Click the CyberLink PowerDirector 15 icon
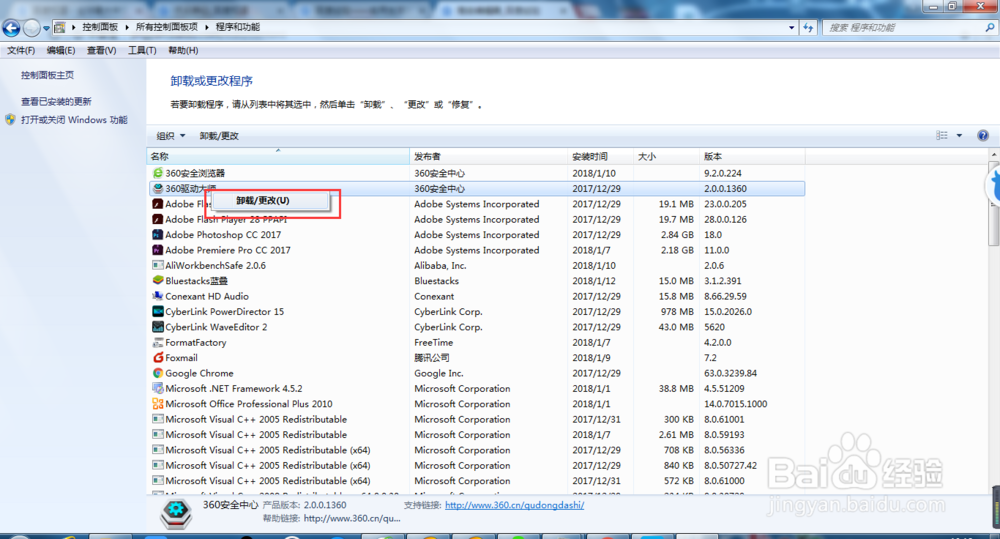 click(x=158, y=311)
